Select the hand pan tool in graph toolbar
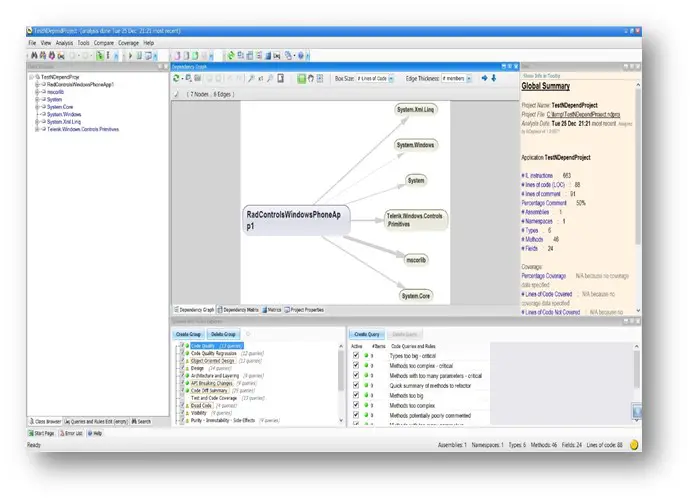The width and height of the screenshot is (694, 504). pyautogui.click(x=311, y=78)
